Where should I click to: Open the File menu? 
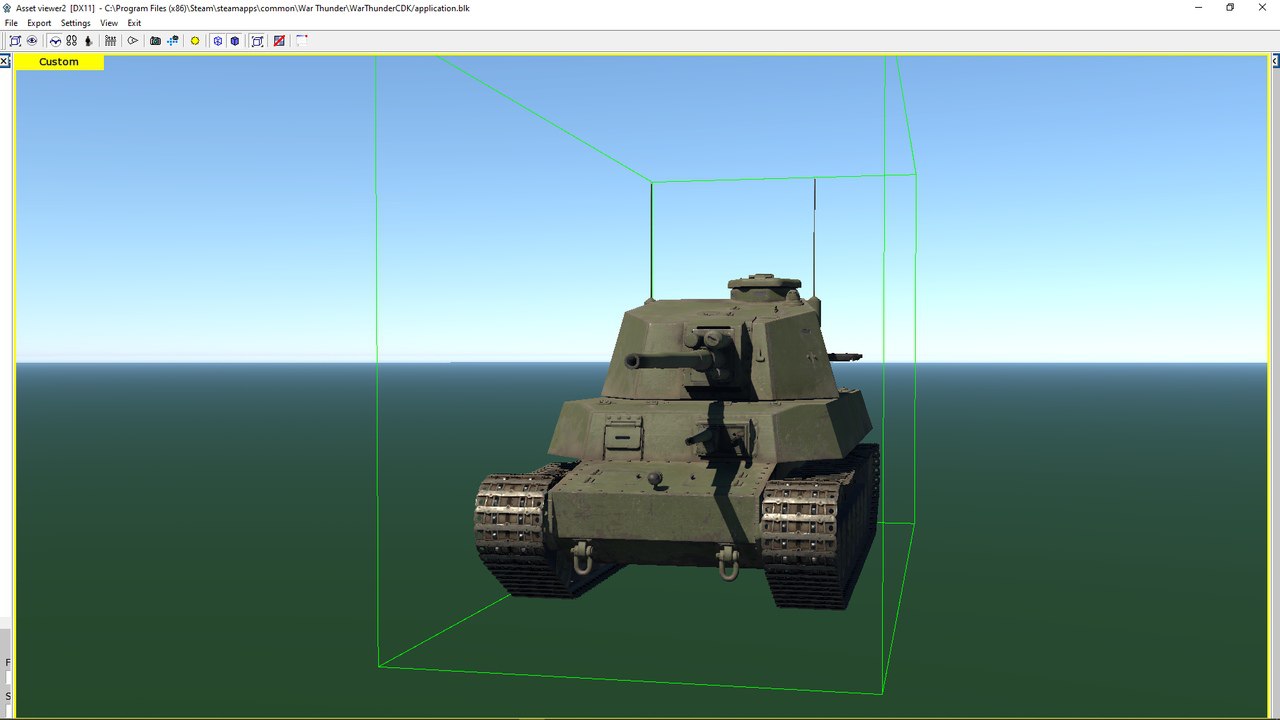pos(11,23)
